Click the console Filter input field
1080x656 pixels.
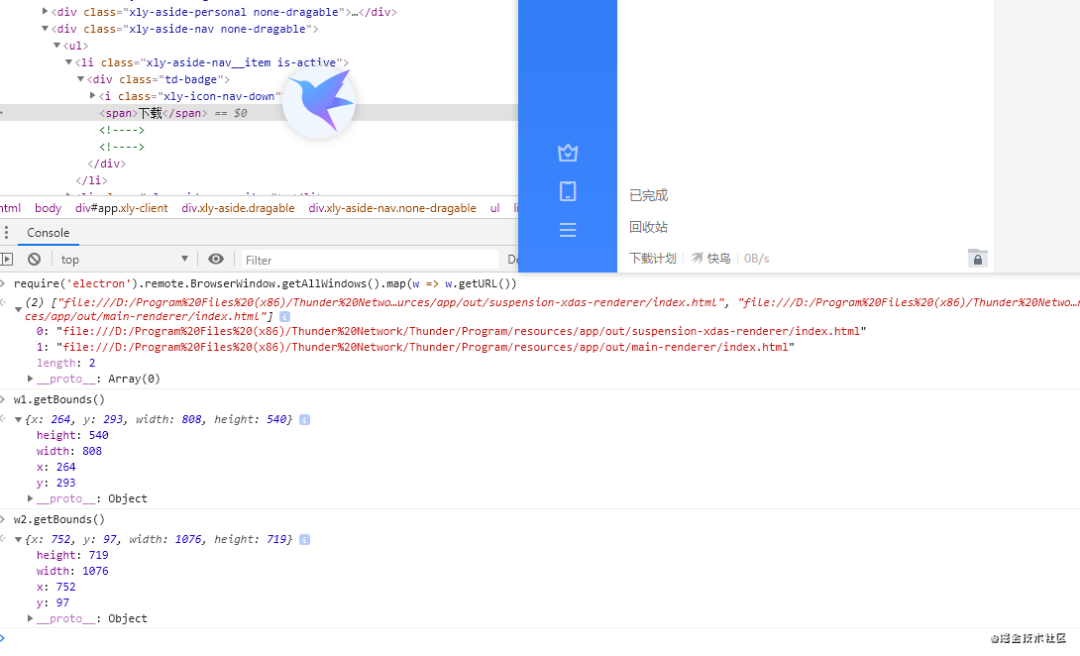click(369, 260)
